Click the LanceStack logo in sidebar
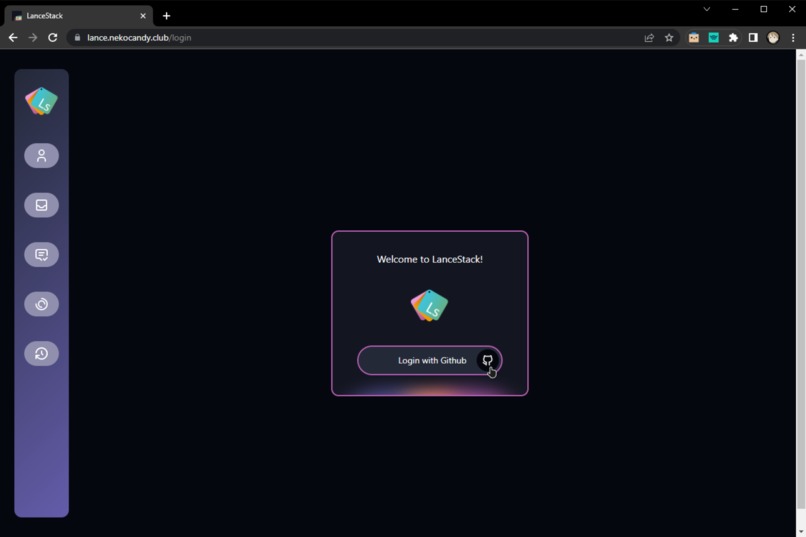This screenshot has width=806, height=537. pos(42,101)
